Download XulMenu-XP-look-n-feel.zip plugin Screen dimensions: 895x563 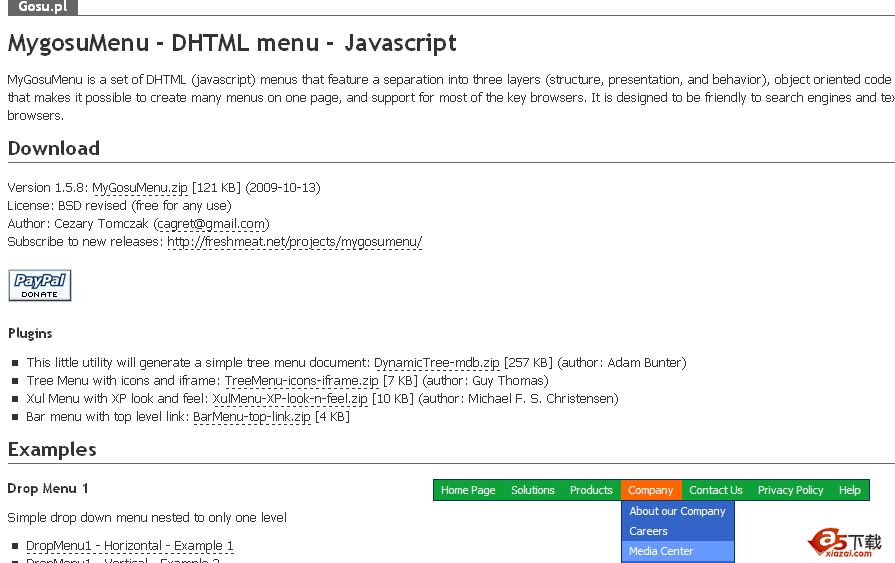point(290,399)
